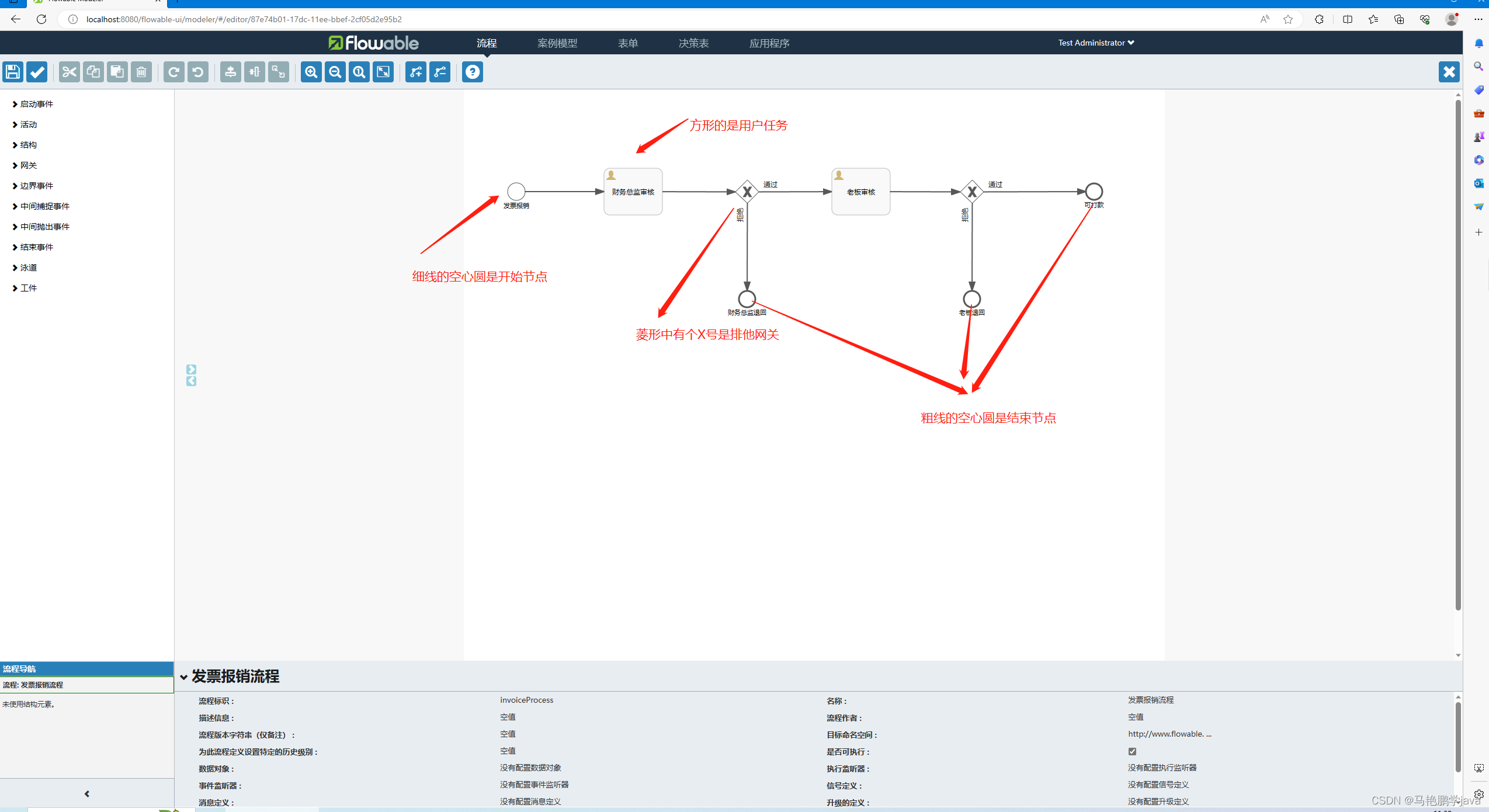Expand the 网关 palette group
The image size is (1489, 812).
[25, 165]
